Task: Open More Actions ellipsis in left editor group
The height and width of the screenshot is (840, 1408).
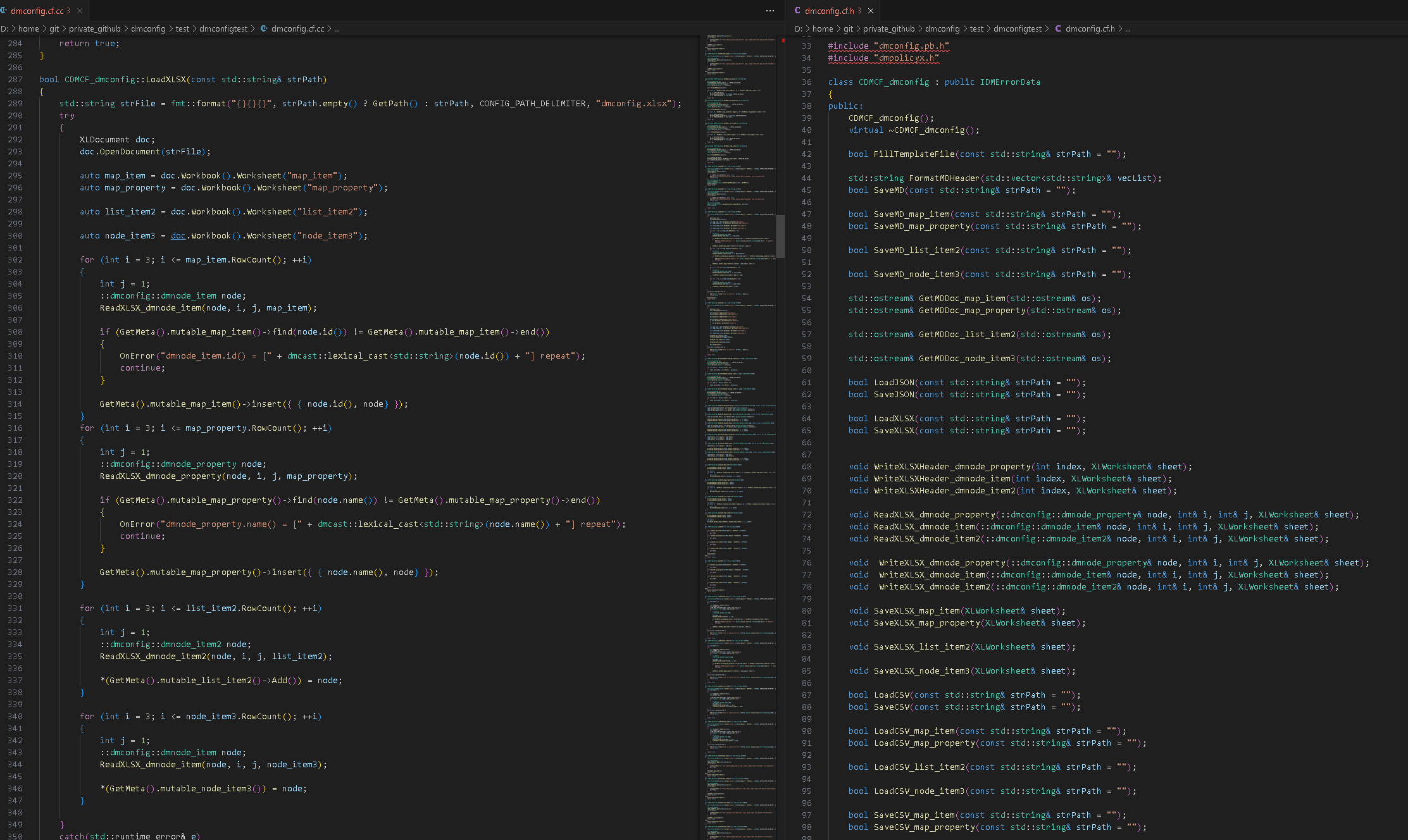Action: click(x=769, y=11)
